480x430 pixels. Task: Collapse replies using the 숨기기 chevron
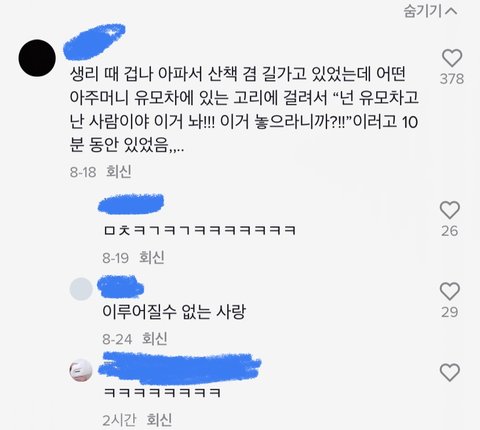click(x=430, y=11)
